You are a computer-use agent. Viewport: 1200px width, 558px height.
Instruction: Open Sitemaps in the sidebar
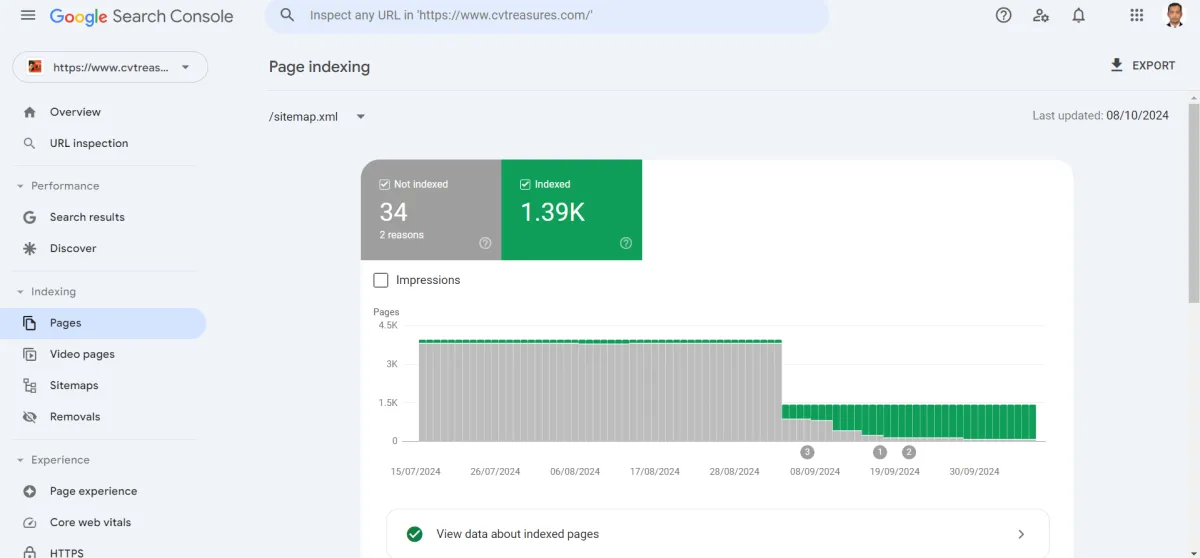pyautogui.click(x=74, y=385)
